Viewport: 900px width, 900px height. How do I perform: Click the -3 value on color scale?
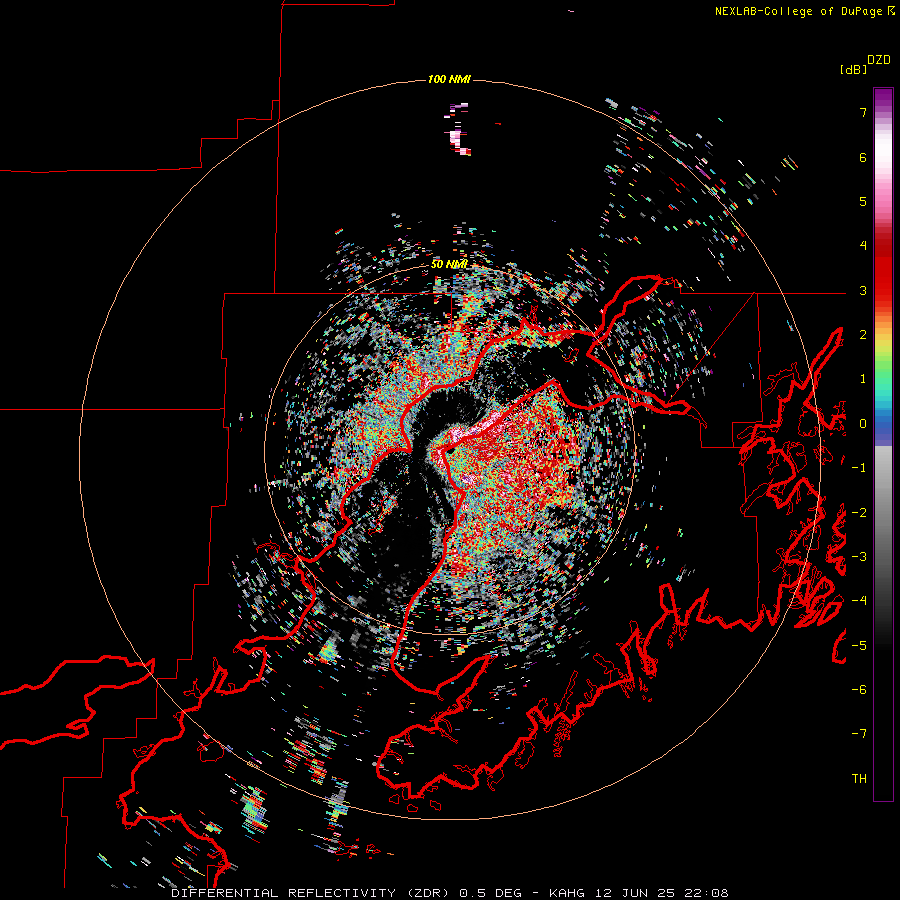coord(859,557)
